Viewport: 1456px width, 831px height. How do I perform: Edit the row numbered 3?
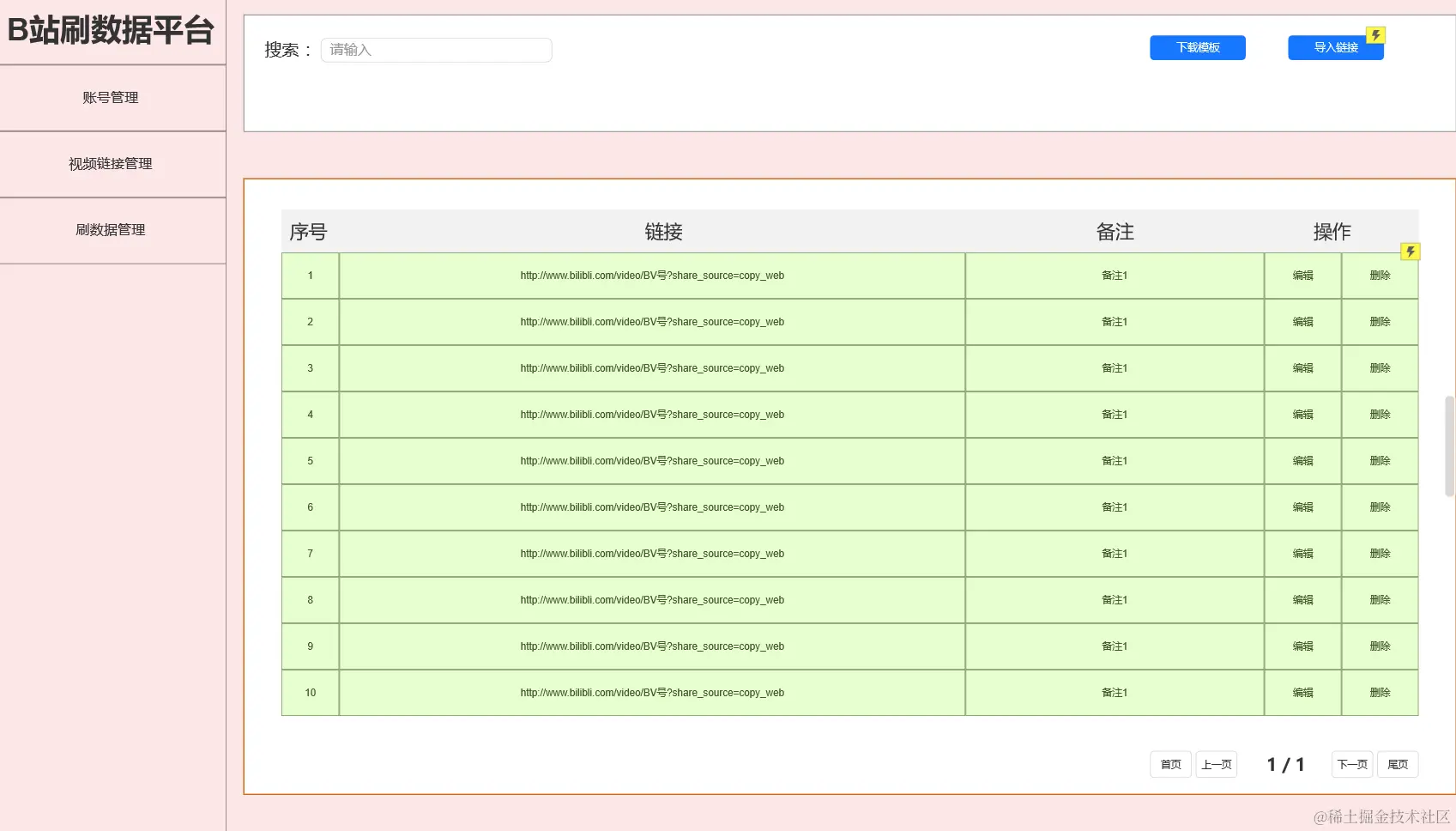[1302, 368]
